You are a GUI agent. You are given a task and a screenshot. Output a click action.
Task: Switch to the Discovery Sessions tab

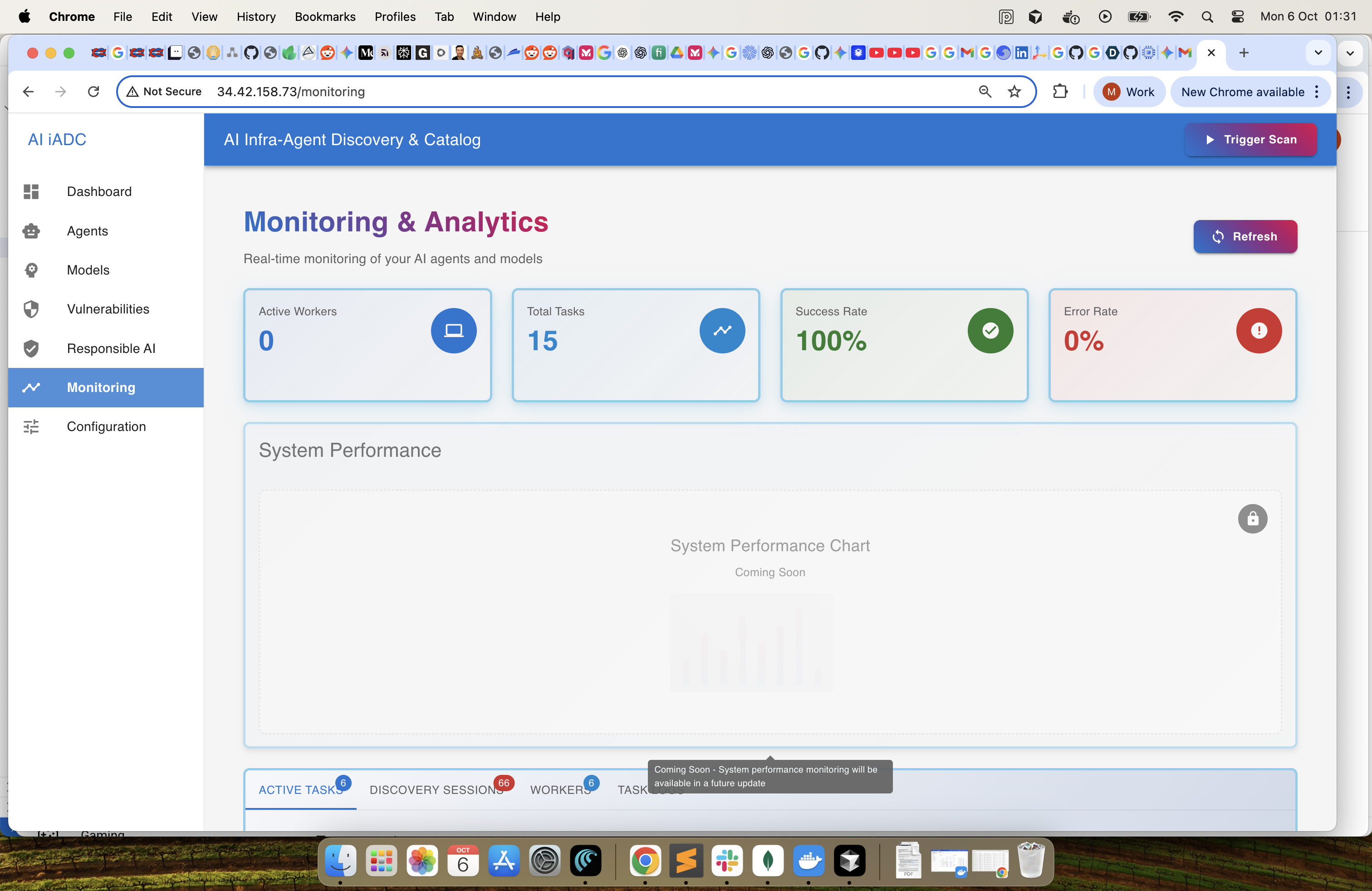pyautogui.click(x=436, y=789)
